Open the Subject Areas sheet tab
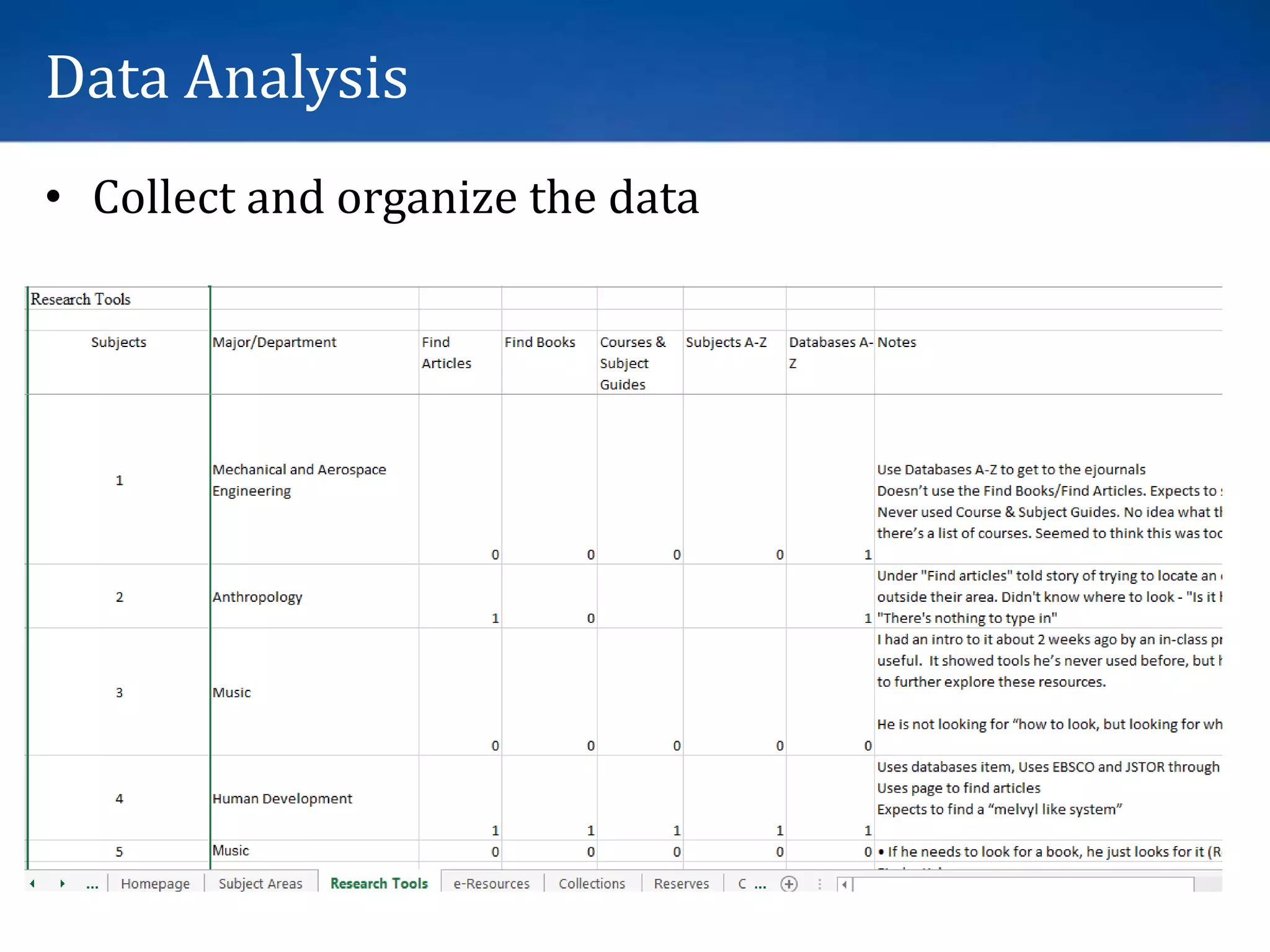Image resolution: width=1270 pixels, height=952 pixels. tap(260, 883)
